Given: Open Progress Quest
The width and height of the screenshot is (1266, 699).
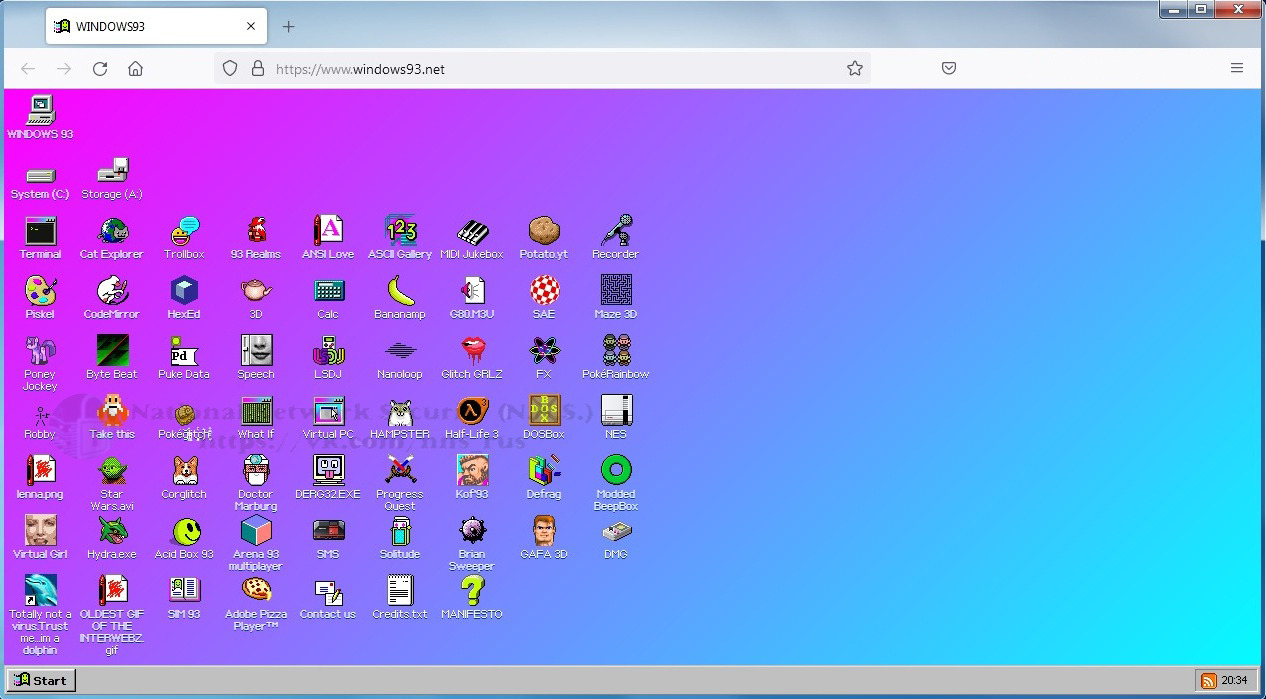Looking at the screenshot, I should click(x=400, y=471).
